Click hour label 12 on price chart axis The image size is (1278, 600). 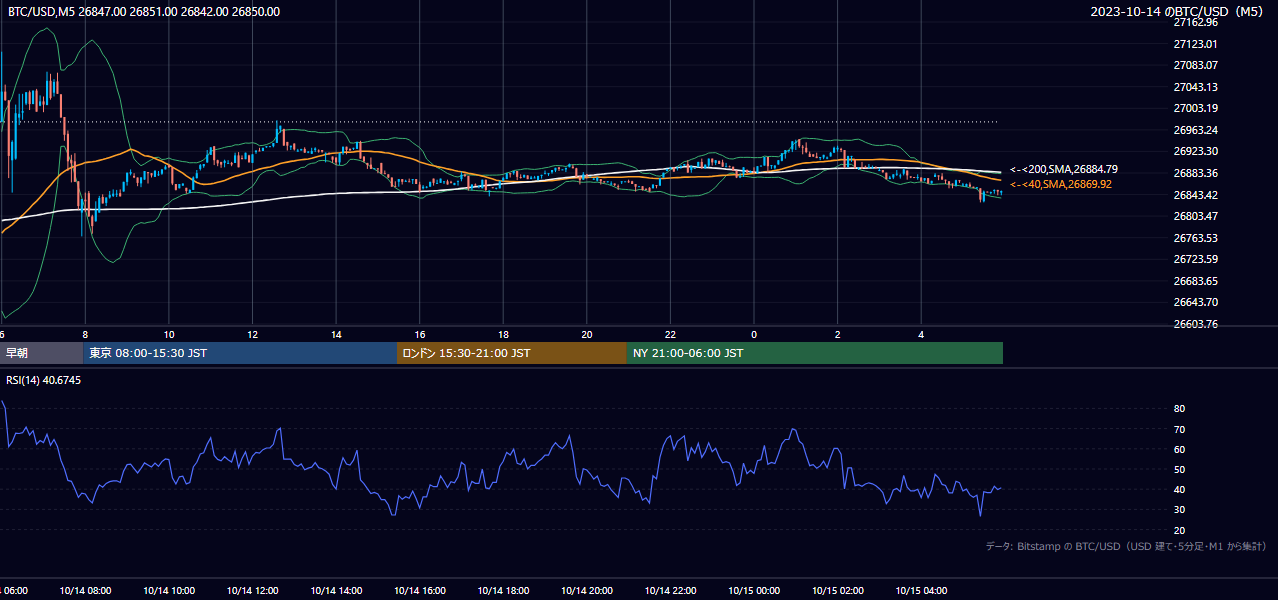252,334
